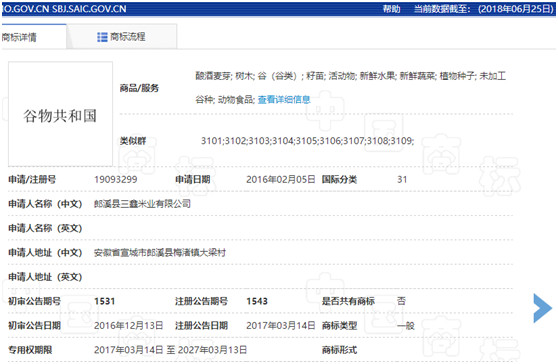Click the 申请人名称（英文） label
Image resolution: width=558 pixels, height=364 pixels.
click(x=45, y=228)
